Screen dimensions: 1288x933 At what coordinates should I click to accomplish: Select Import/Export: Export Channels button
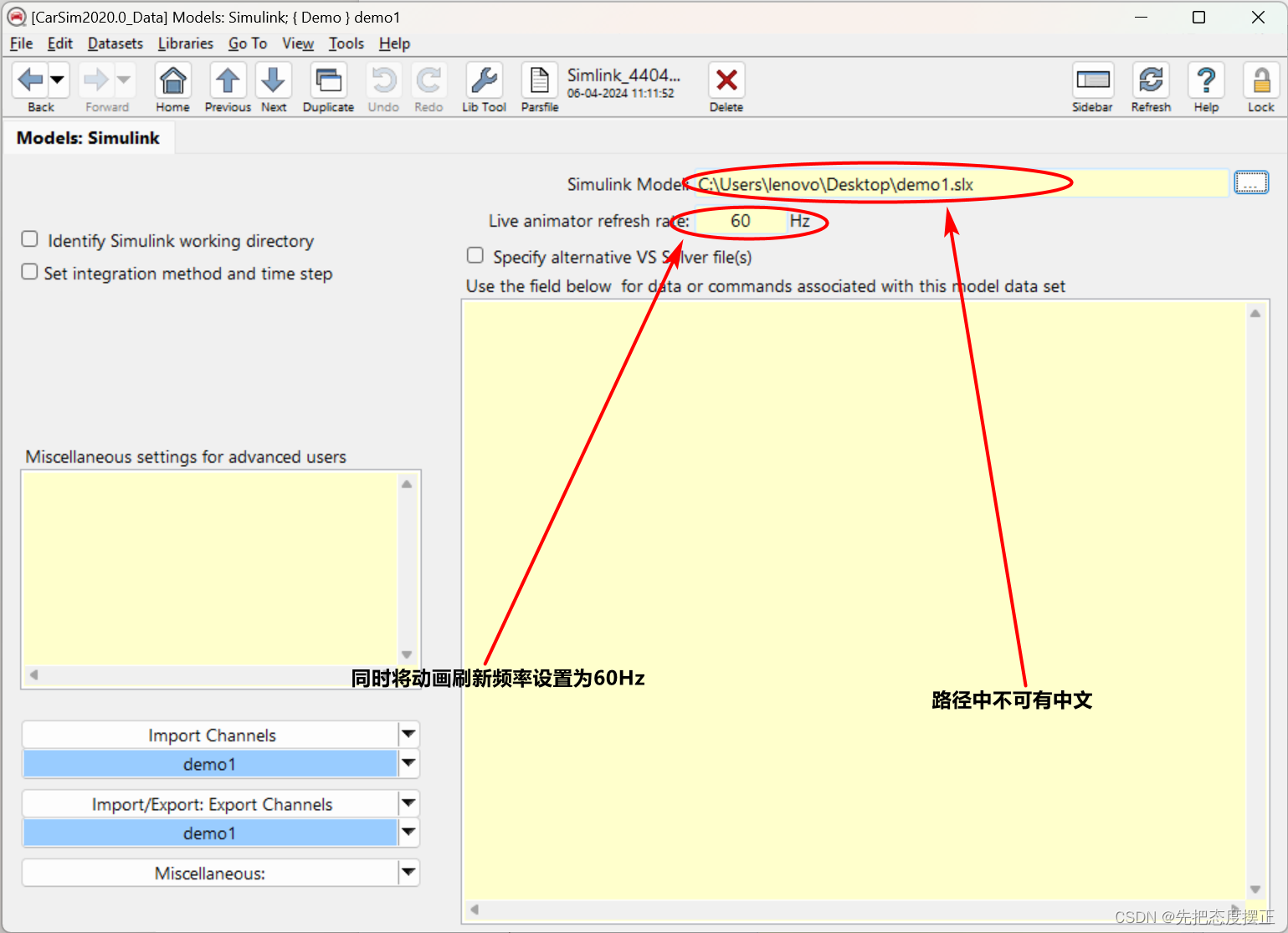pyautogui.click(x=211, y=803)
